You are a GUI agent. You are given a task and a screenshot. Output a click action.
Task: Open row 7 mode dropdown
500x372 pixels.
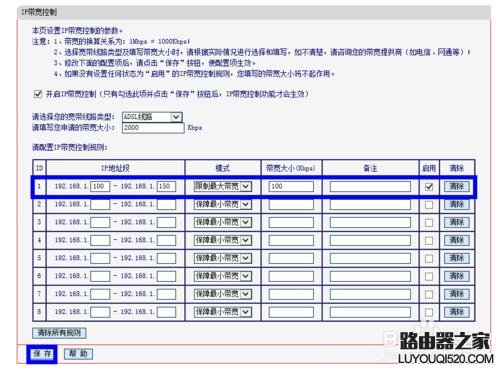(x=222, y=294)
